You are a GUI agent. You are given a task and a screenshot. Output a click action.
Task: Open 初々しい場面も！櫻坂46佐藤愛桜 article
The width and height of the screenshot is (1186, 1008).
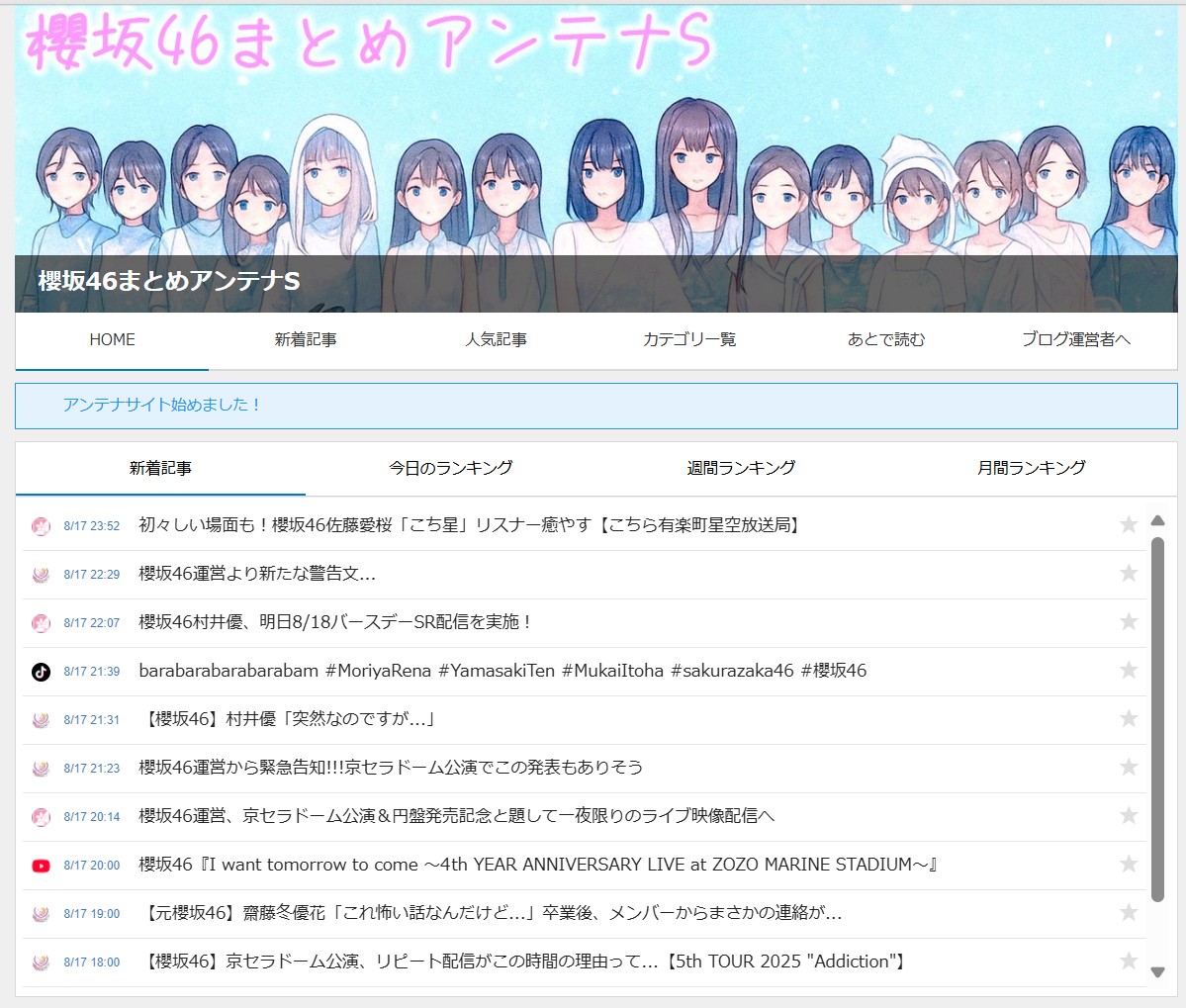[x=471, y=525]
